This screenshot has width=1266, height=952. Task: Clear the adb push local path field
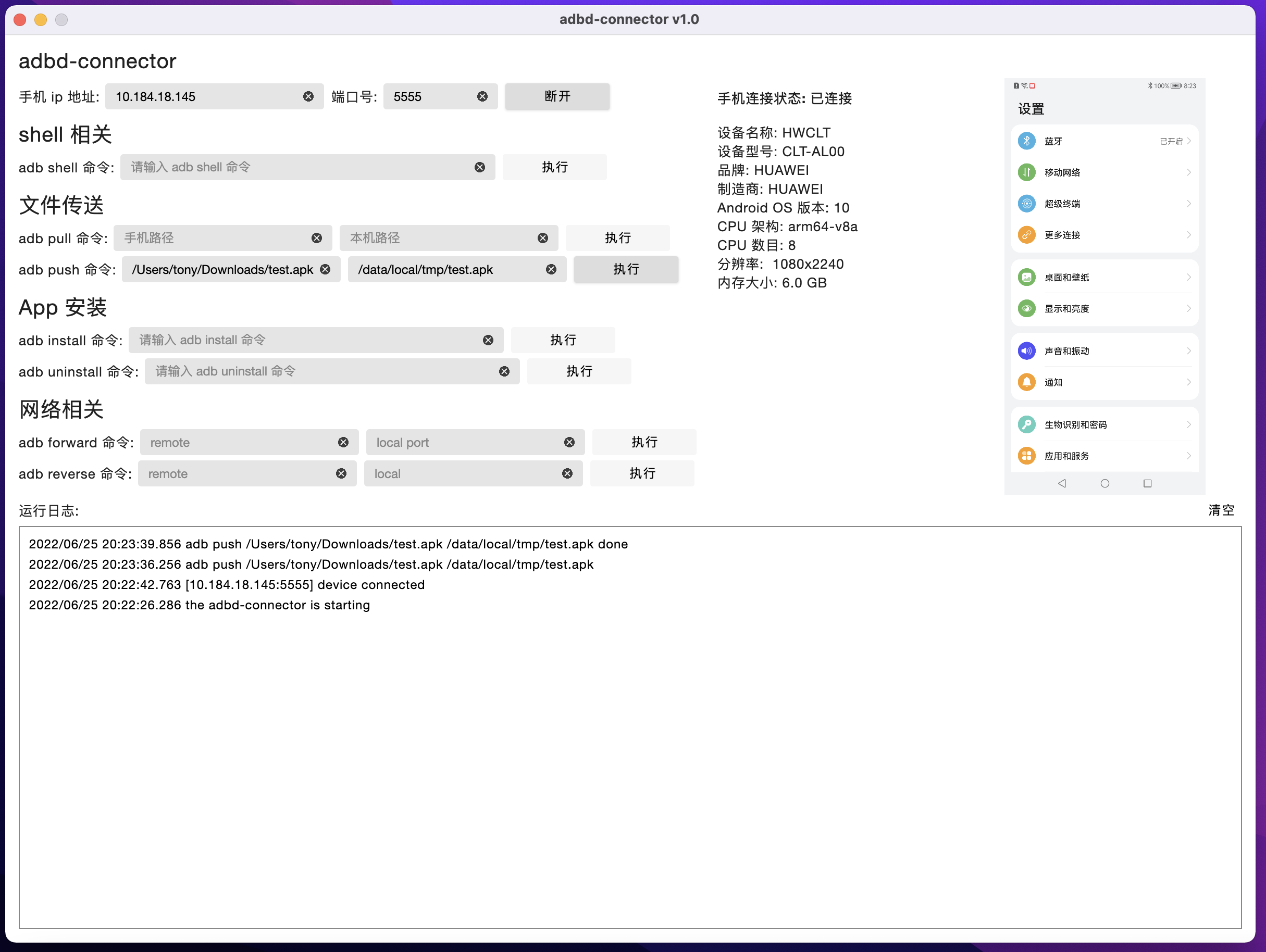325,269
